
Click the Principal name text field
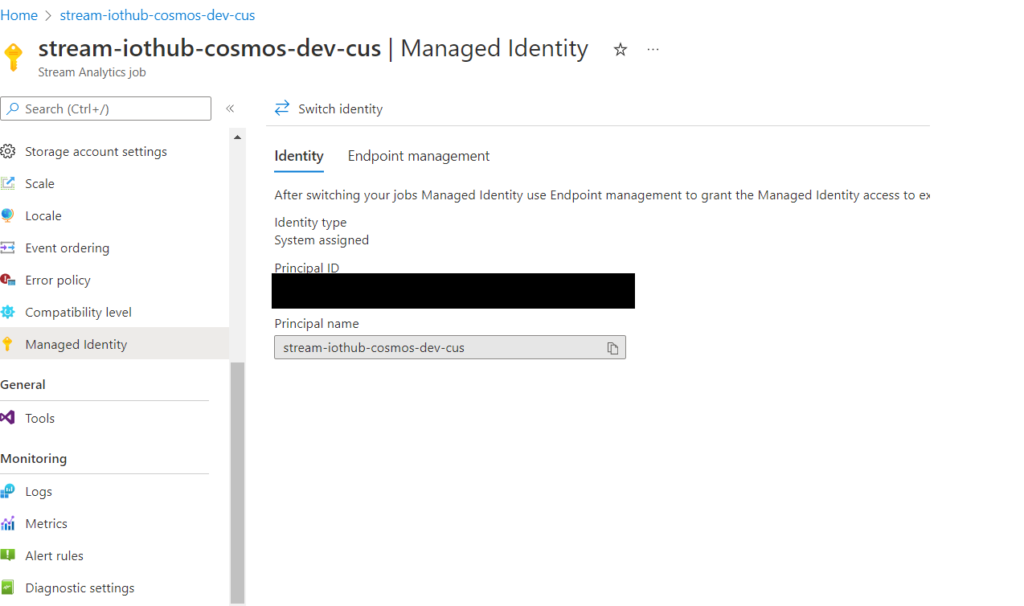(x=449, y=347)
